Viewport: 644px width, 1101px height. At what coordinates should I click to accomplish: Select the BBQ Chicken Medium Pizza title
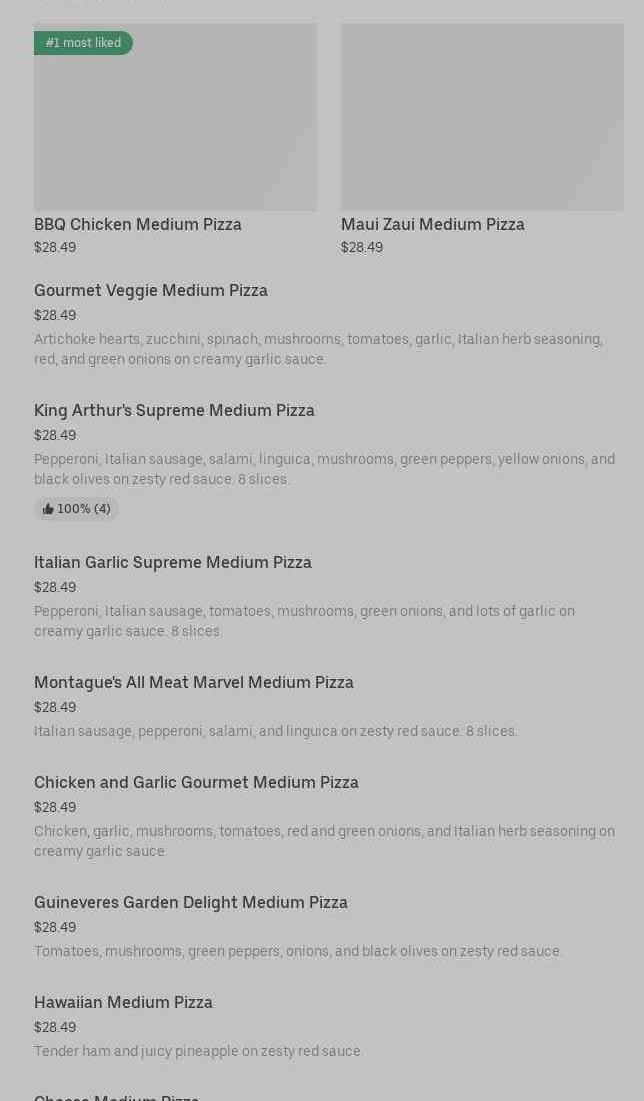coord(138,224)
